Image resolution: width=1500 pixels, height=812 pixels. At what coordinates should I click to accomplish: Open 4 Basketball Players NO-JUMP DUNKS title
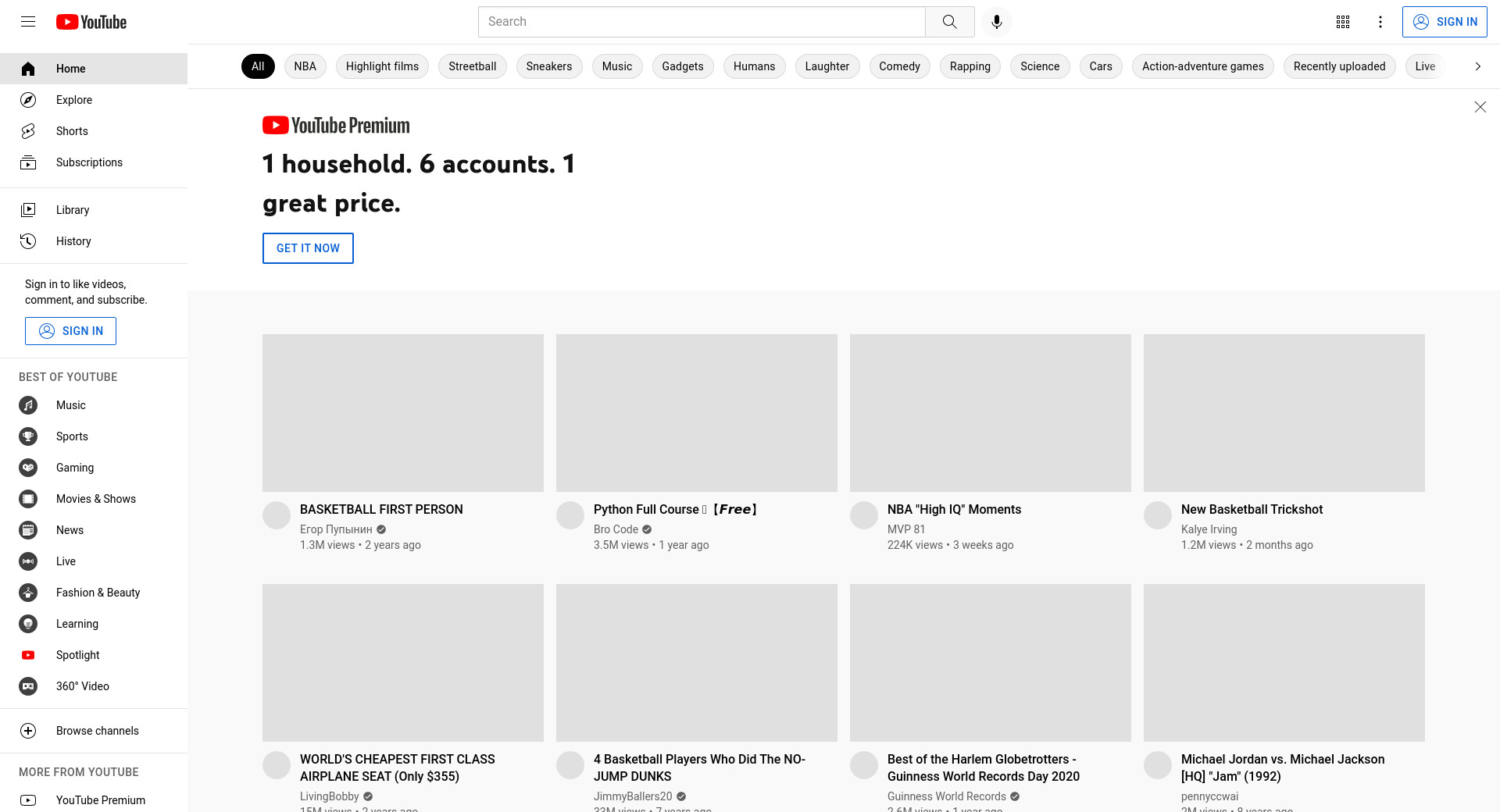coord(699,767)
